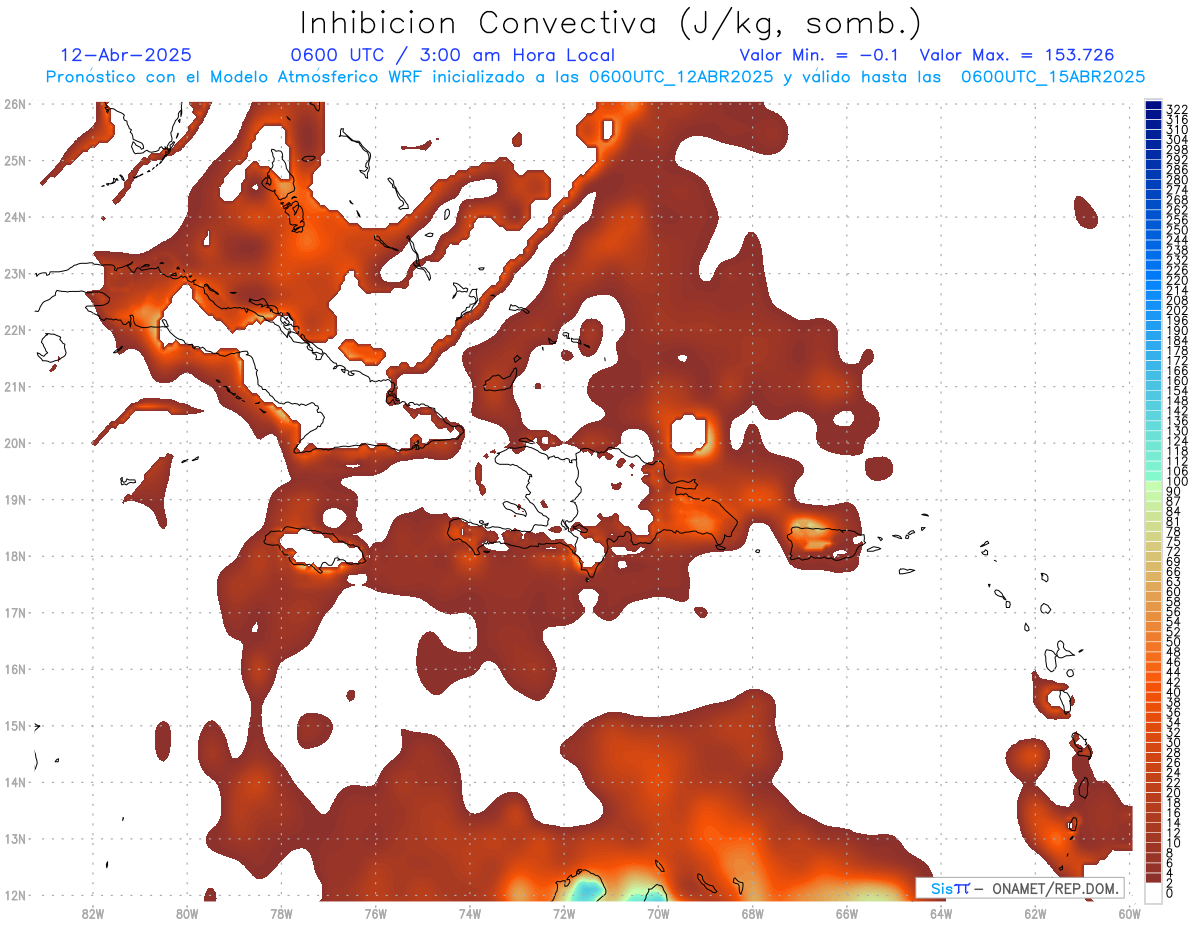Click the 25N latitude label
Screen dimensions: 1200x927
[16, 160]
